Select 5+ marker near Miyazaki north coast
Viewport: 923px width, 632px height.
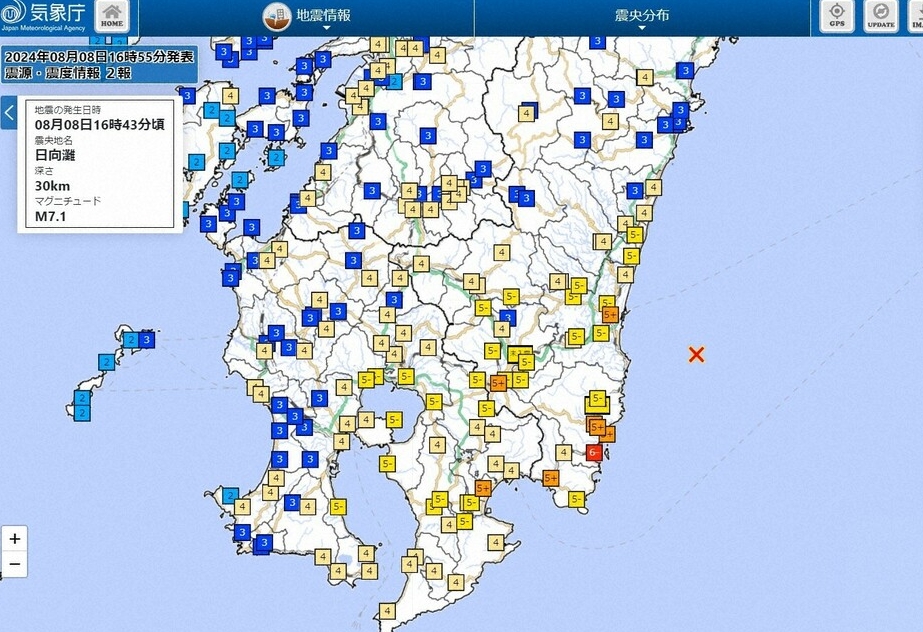[x=610, y=315]
